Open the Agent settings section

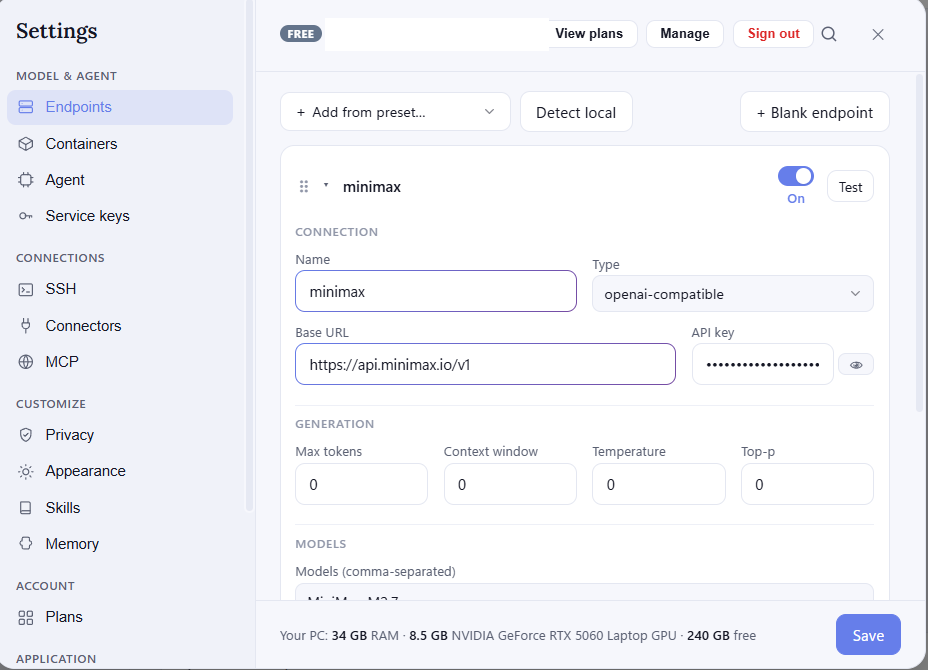click(120, 180)
